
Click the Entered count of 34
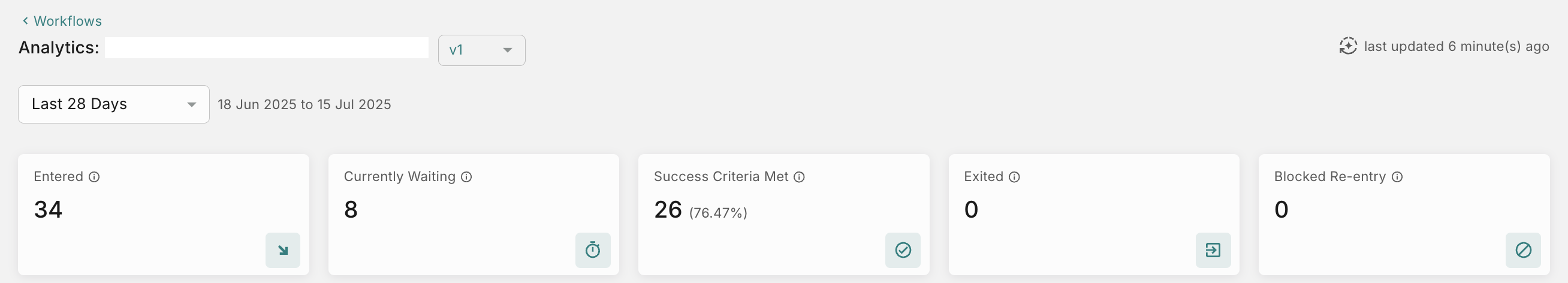point(48,210)
